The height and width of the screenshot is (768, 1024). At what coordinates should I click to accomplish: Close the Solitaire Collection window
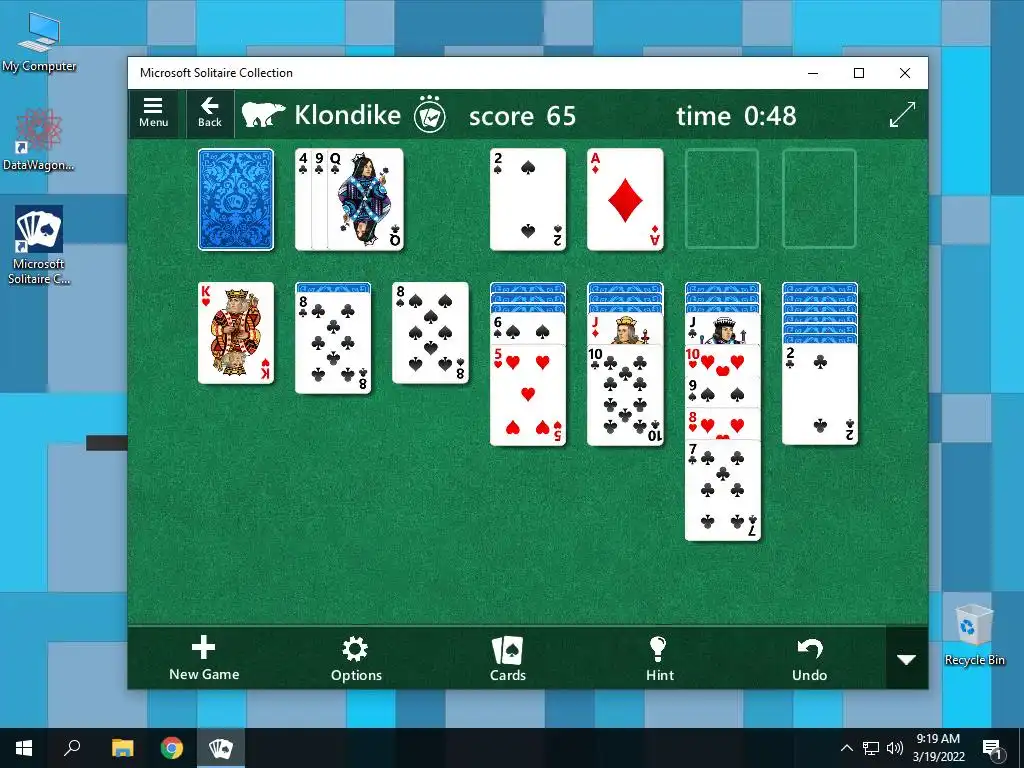904,73
